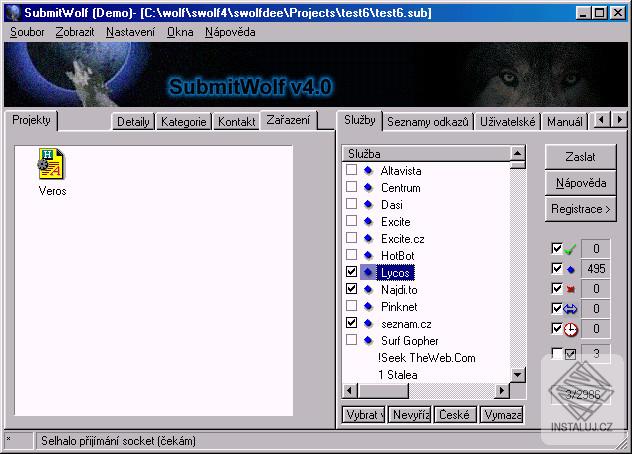Click the blue diamond icon beside seznam.cz

368,323
